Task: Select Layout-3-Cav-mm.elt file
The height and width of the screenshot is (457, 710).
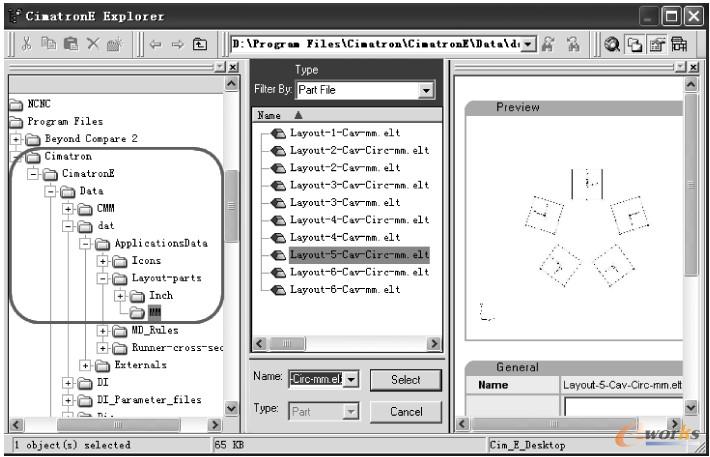Action: [x=344, y=203]
